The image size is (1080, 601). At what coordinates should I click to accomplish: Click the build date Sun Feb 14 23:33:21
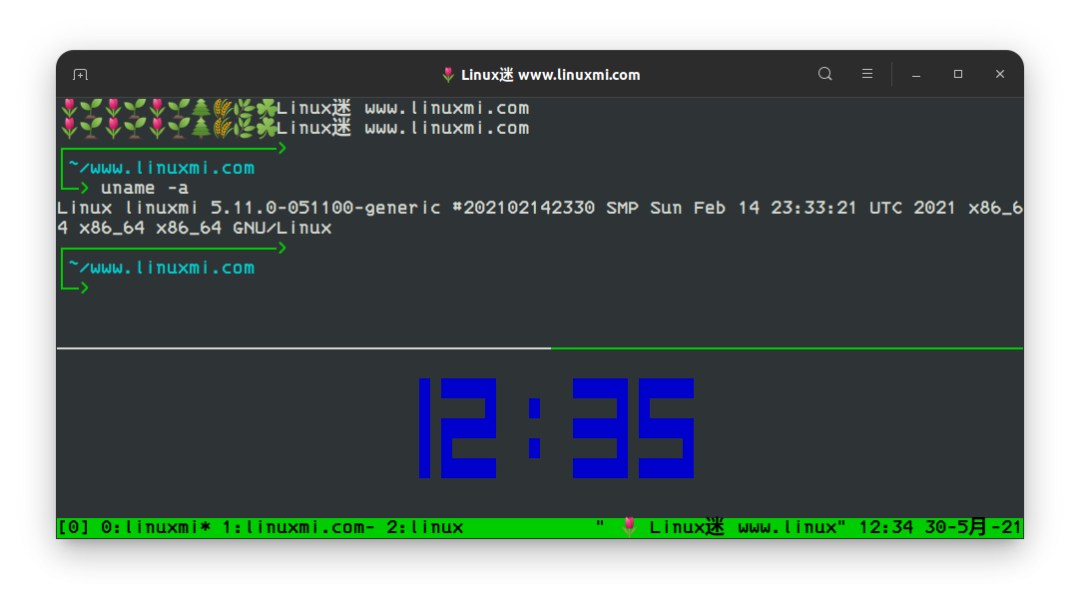pos(754,208)
